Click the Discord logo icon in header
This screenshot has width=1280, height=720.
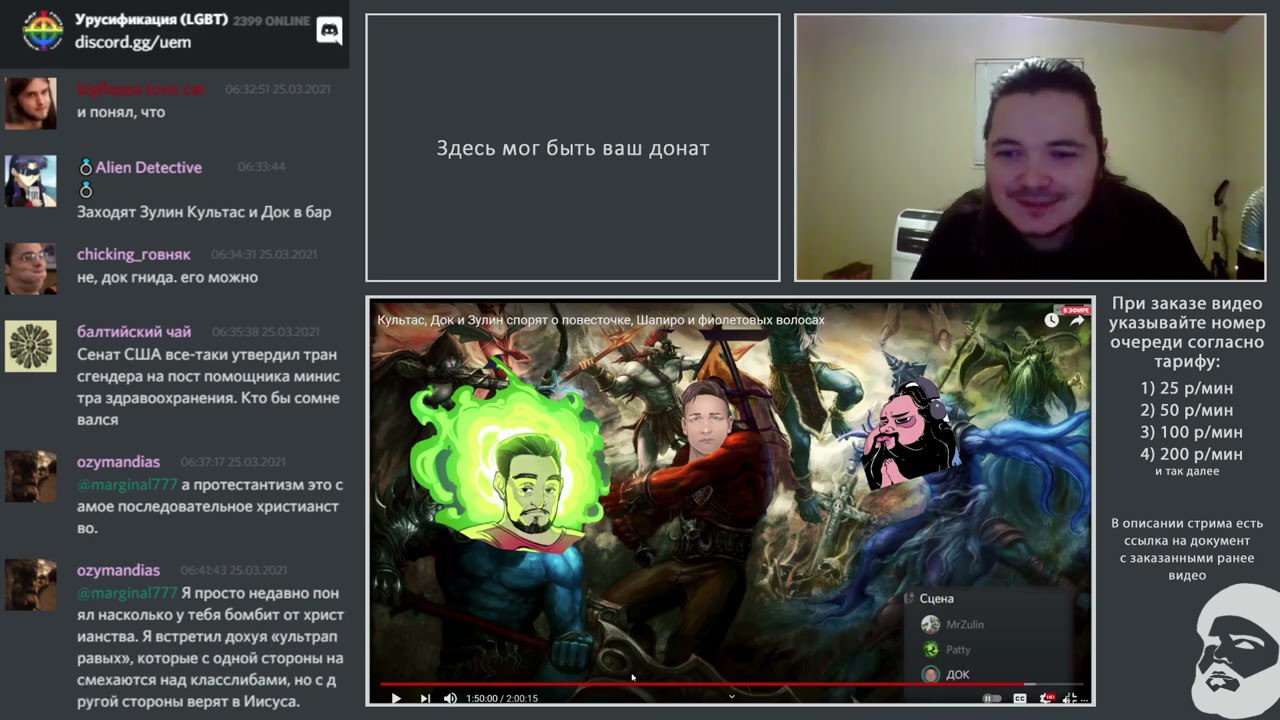329,31
